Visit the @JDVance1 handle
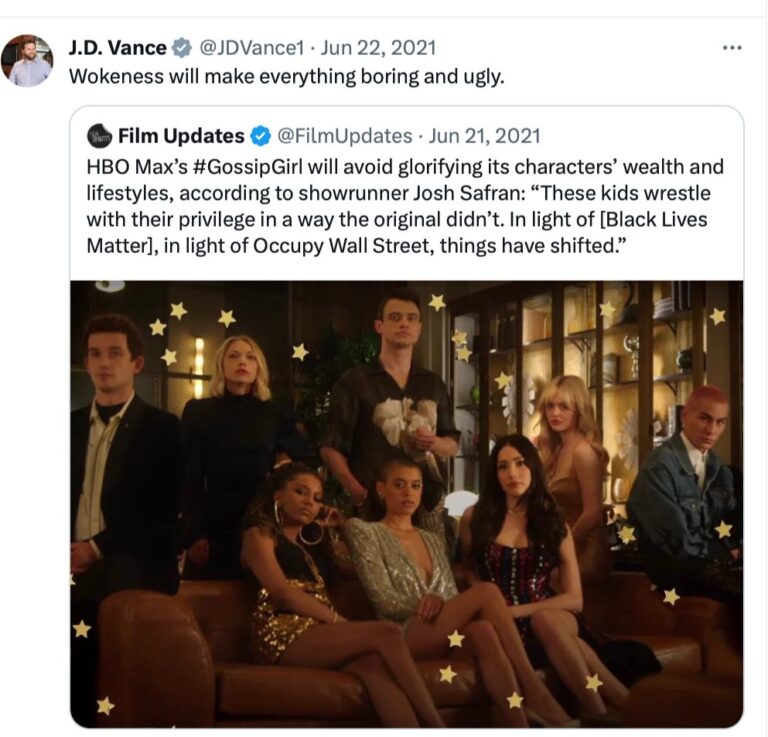Viewport: 768px width, 737px height. coord(251,48)
